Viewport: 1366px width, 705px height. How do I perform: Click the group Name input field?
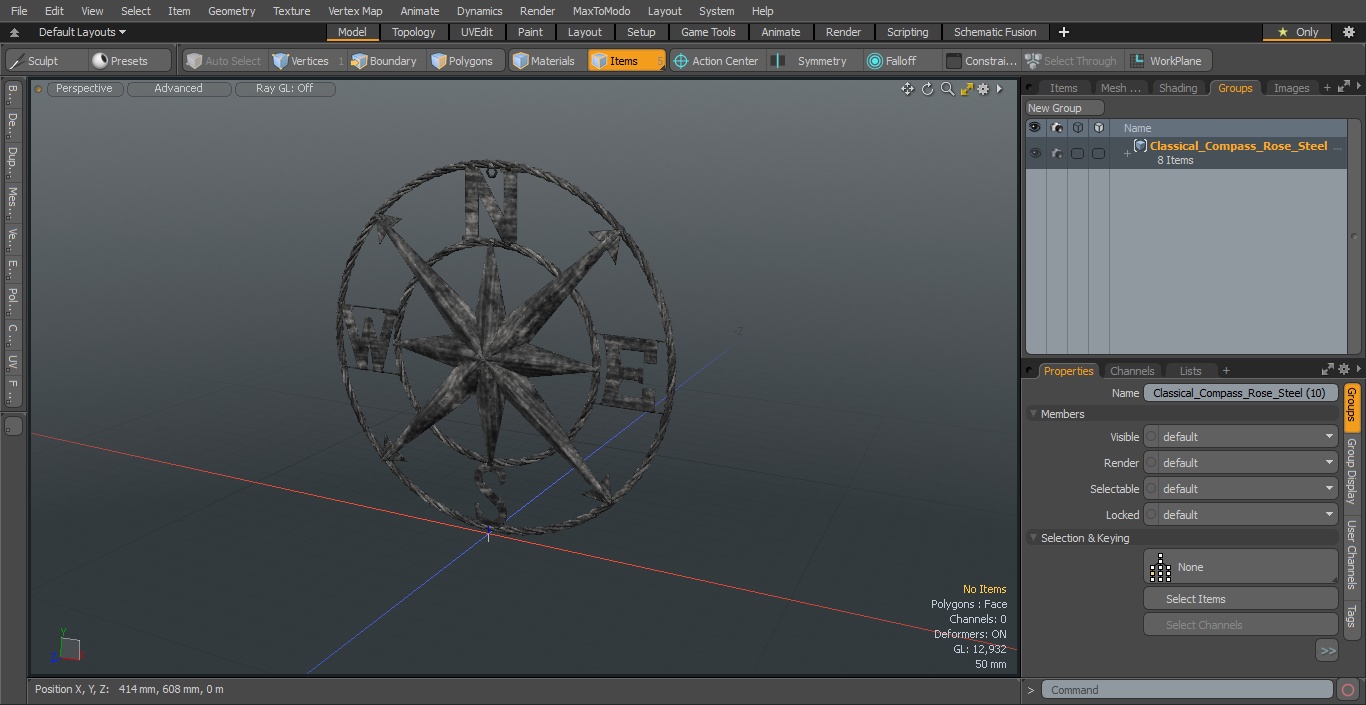1240,393
